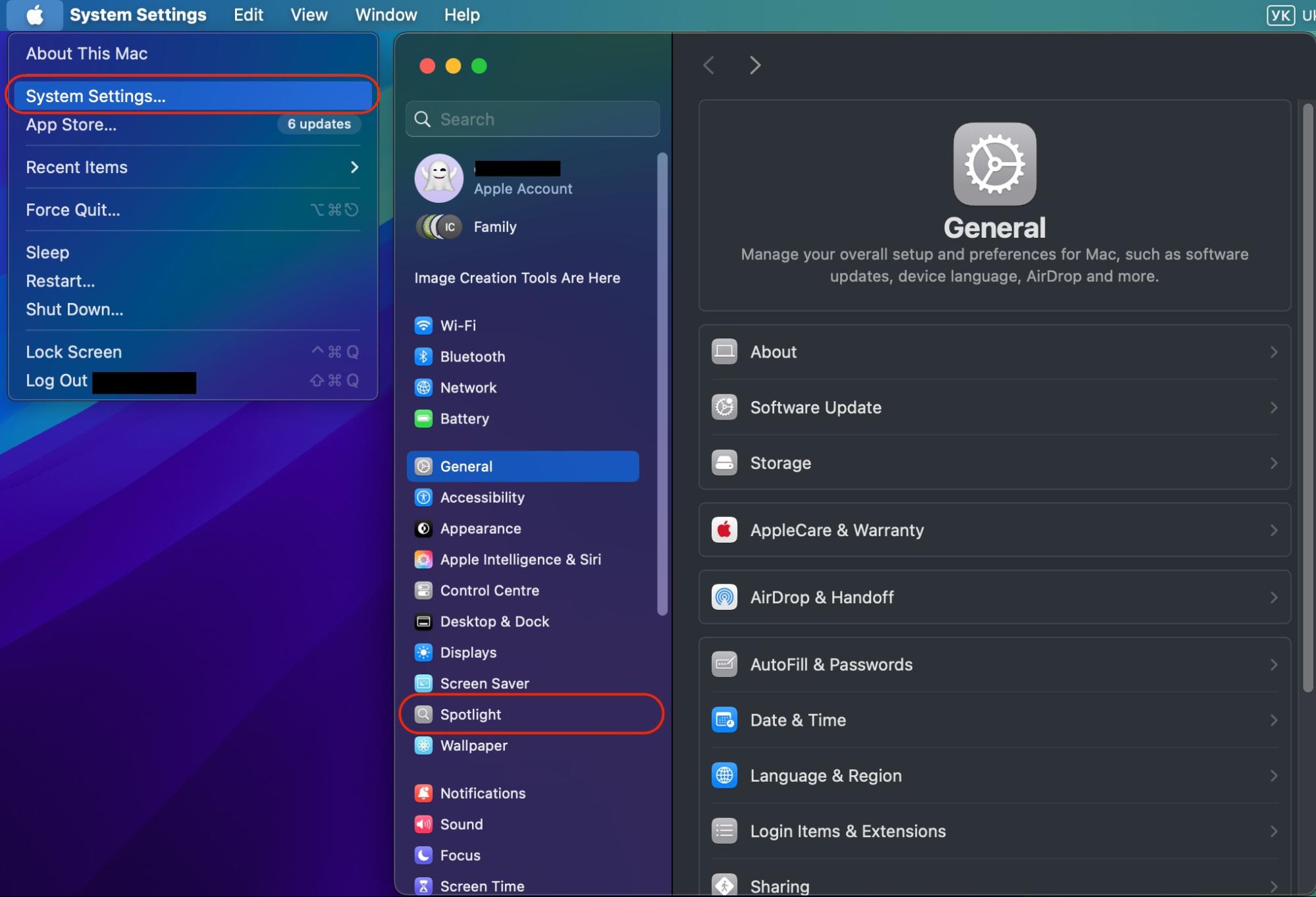Expand AirDrop & Handoff settings
This screenshot has width=1316, height=897.
point(993,597)
